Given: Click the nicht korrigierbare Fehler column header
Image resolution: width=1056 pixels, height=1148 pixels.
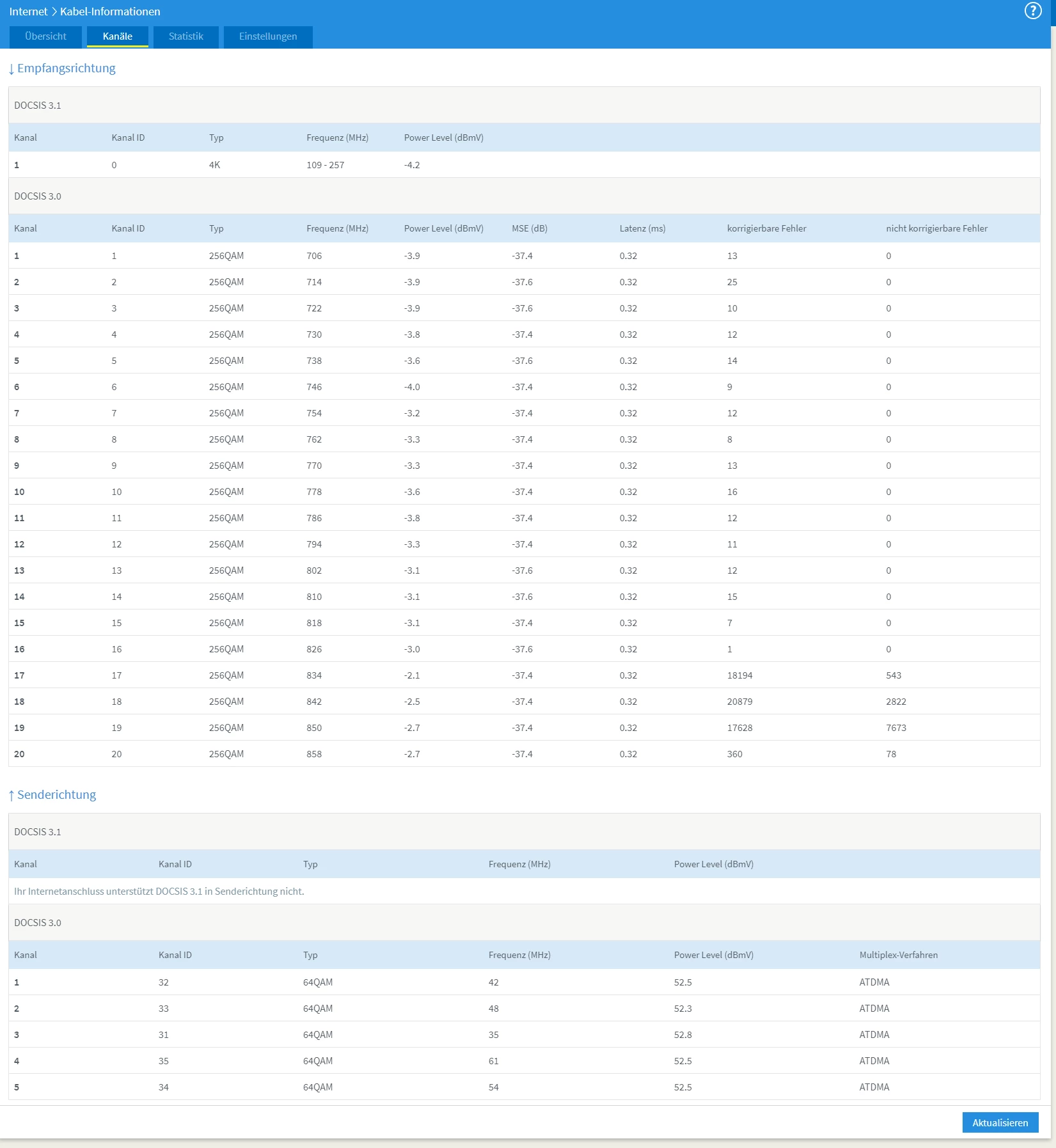Looking at the screenshot, I should coord(936,228).
